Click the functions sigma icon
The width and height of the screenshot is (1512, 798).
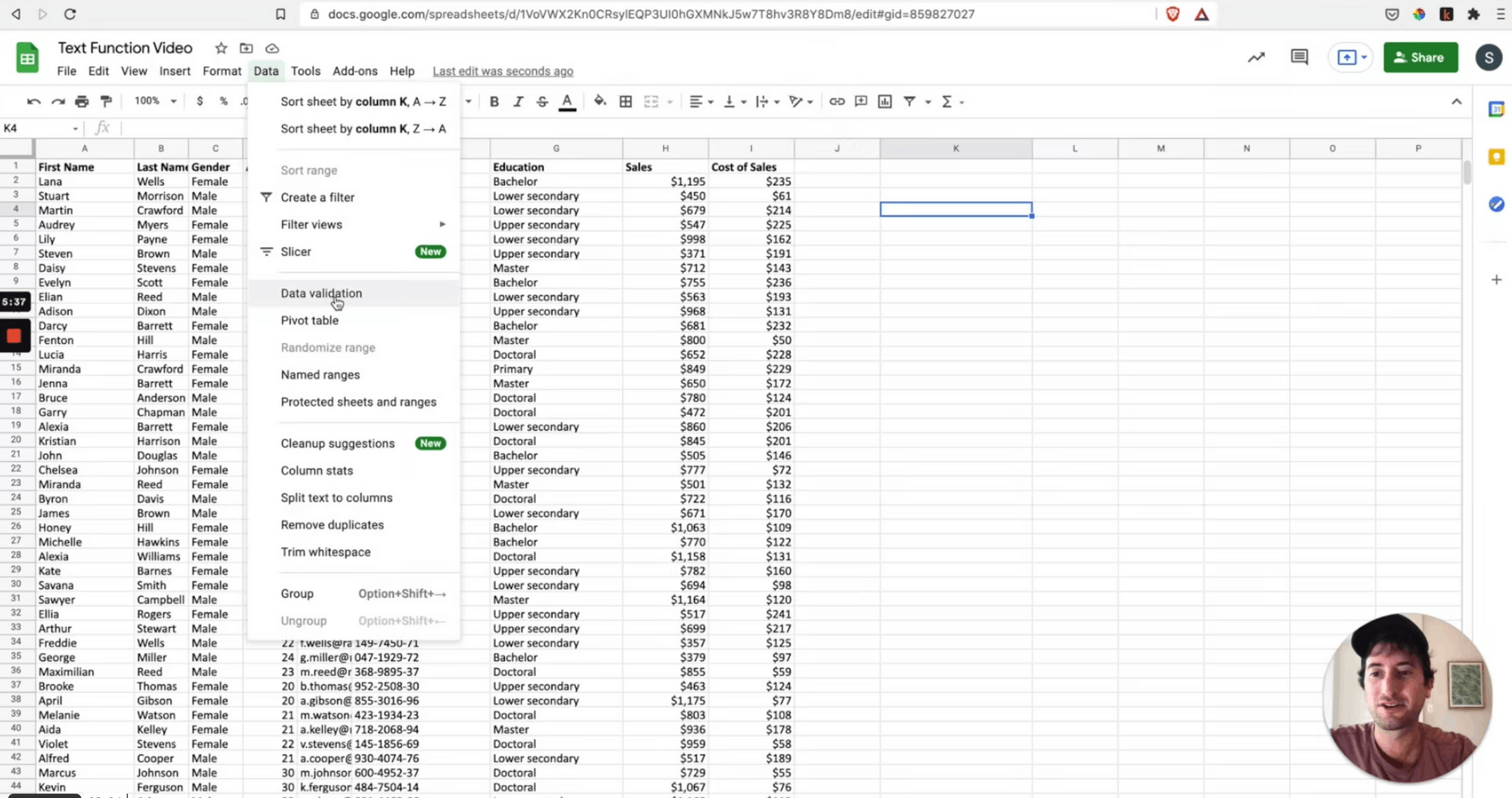click(x=947, y=101)
